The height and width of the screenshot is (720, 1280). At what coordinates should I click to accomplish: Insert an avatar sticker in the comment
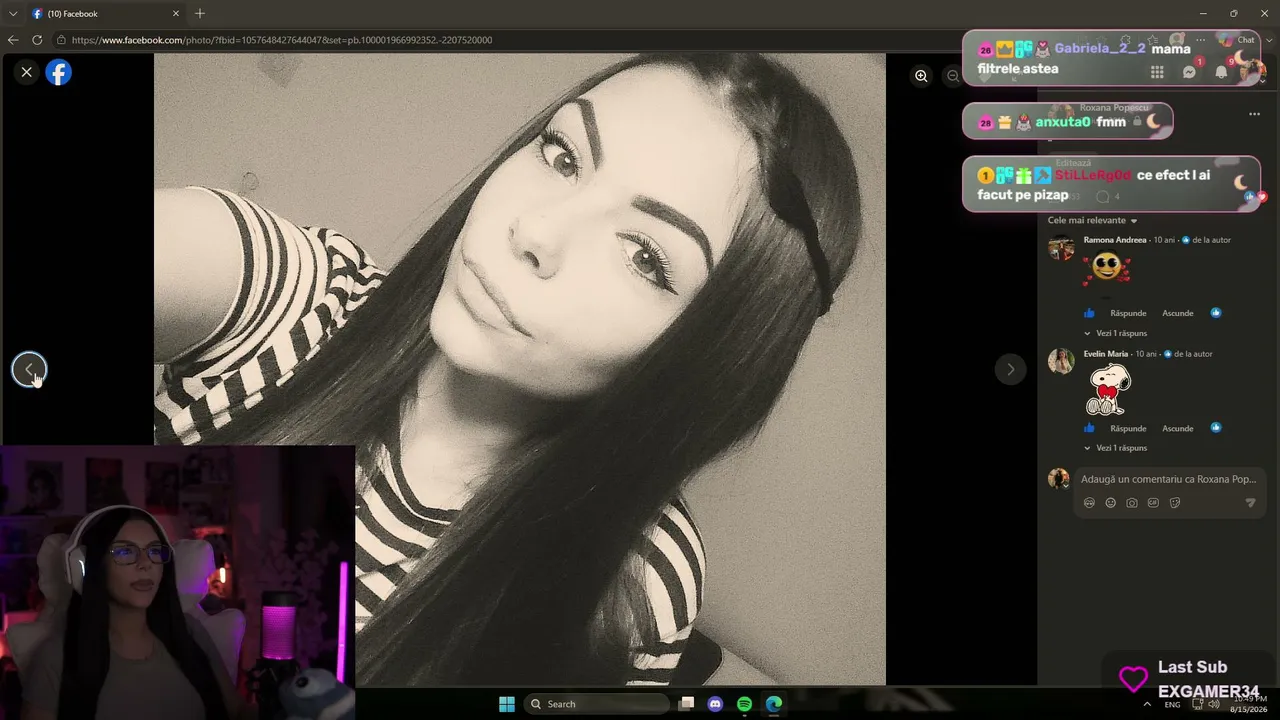point(1089,503)
